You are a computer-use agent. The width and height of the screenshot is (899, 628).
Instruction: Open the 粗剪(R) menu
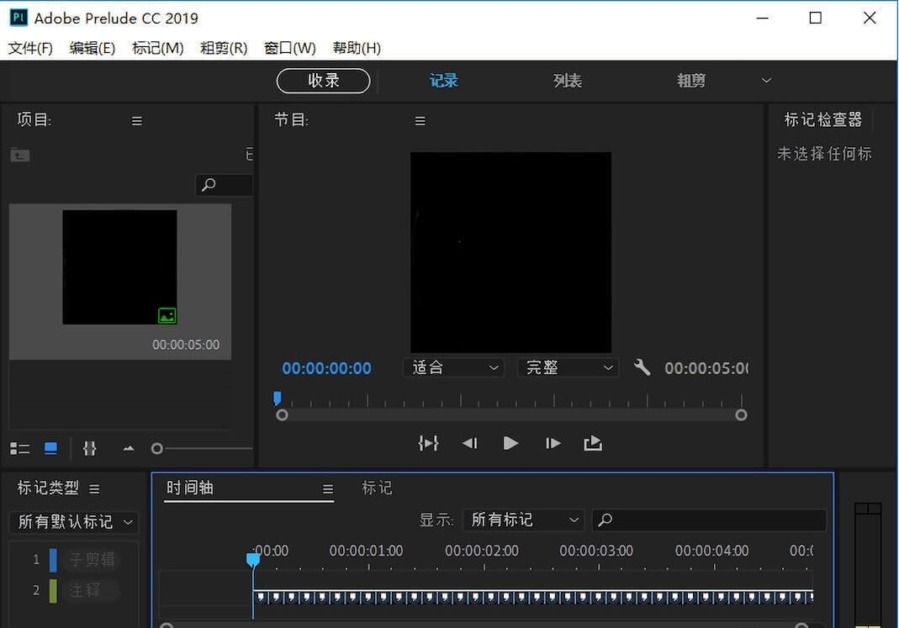click(224, 48)
